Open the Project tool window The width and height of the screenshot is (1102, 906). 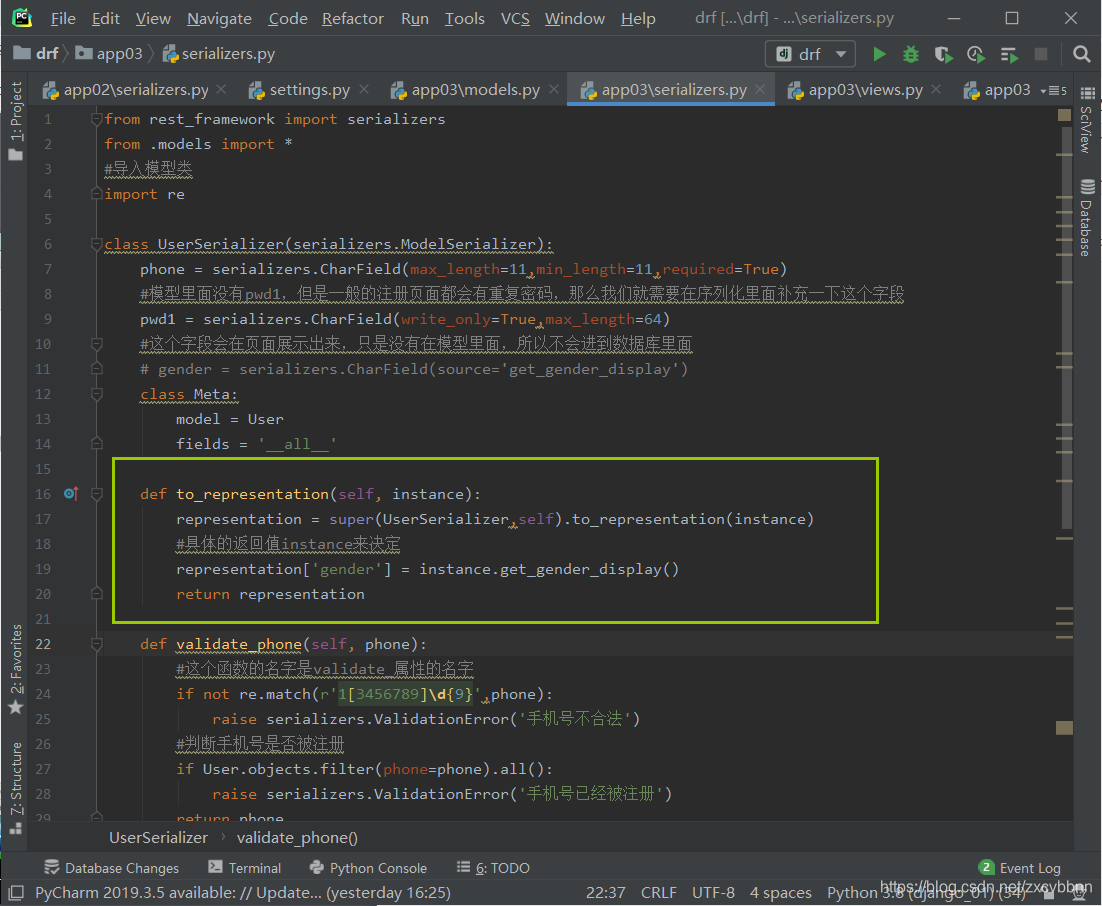tap(15, 121)
